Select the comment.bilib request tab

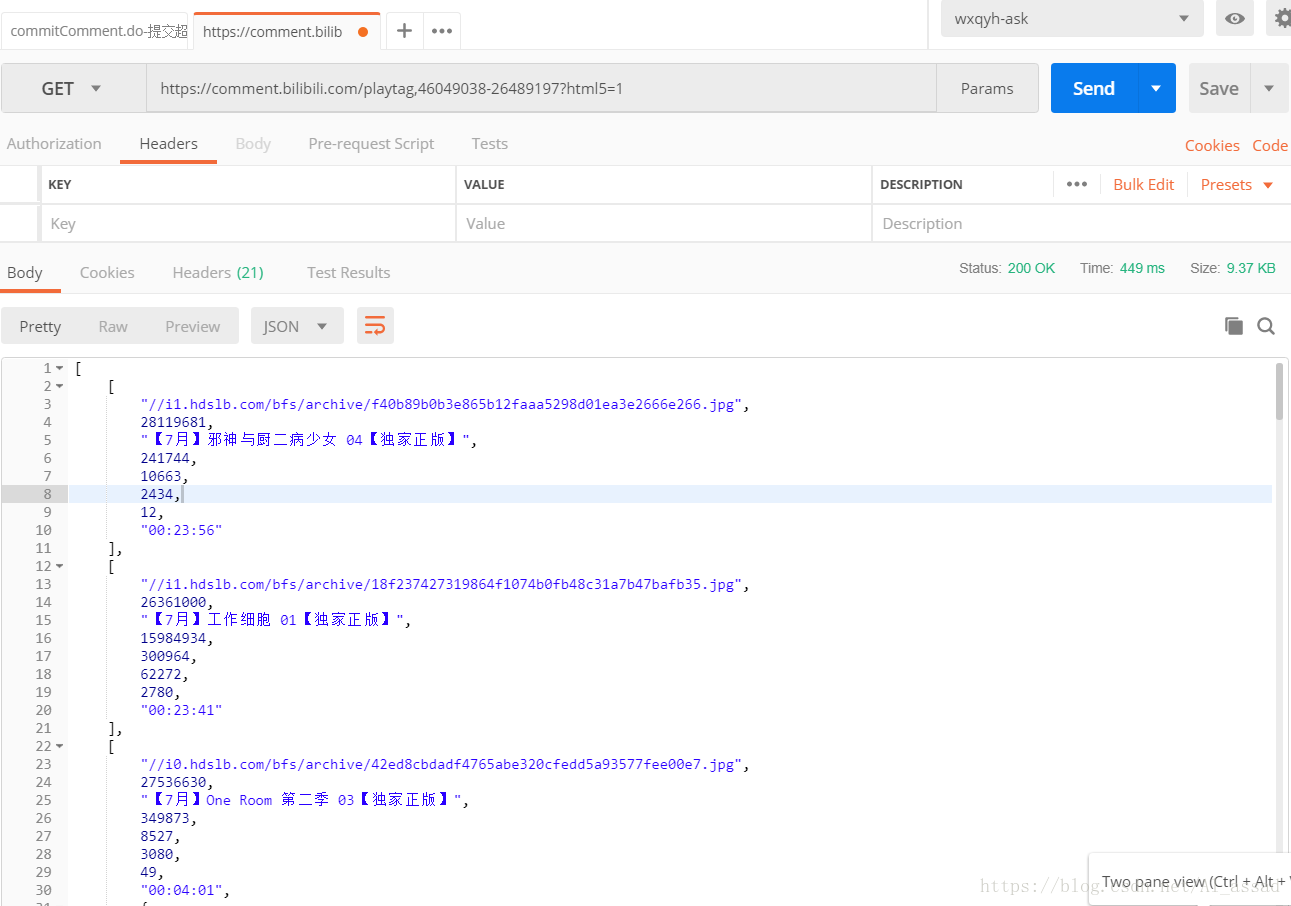[286, 31]
